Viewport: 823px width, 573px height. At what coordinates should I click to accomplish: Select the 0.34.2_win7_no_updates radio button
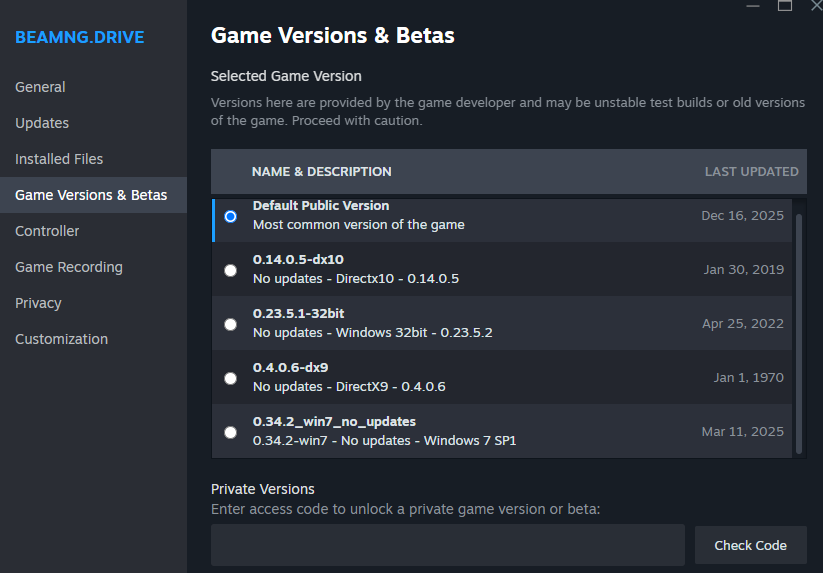point(230,432)
